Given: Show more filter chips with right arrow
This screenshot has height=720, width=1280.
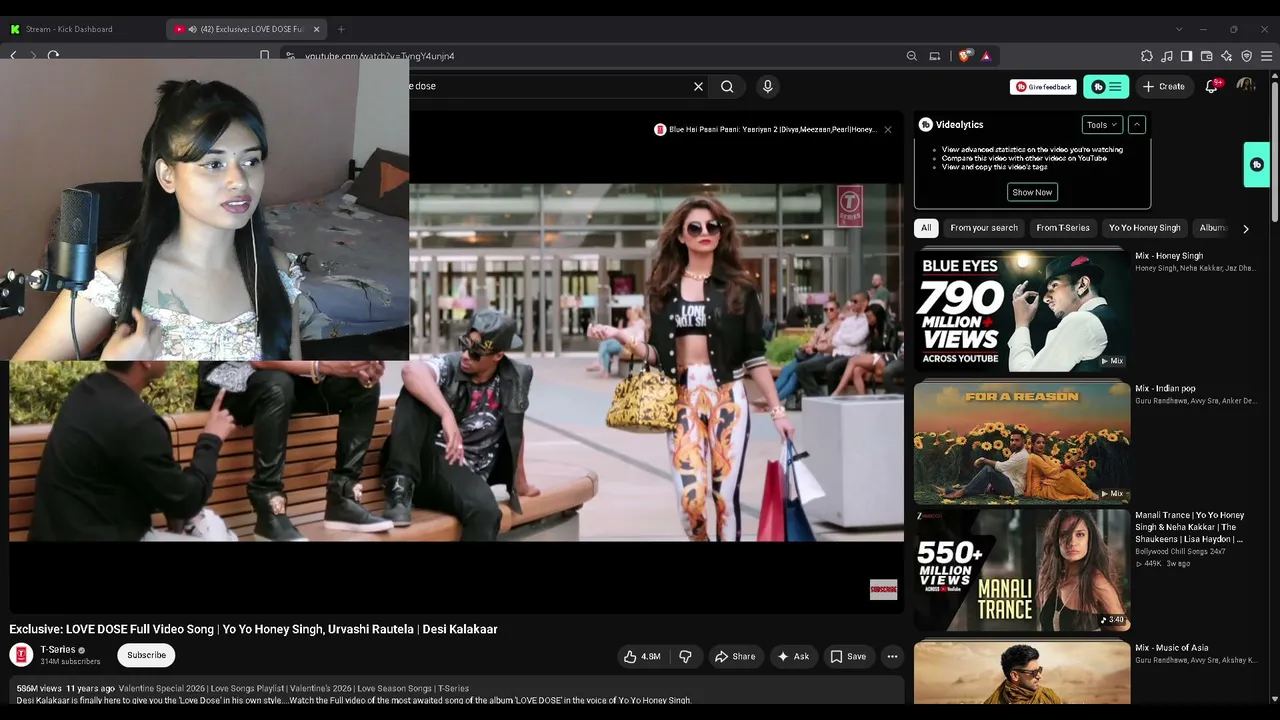Looking at the screenshot, I should click(1245, 229).
